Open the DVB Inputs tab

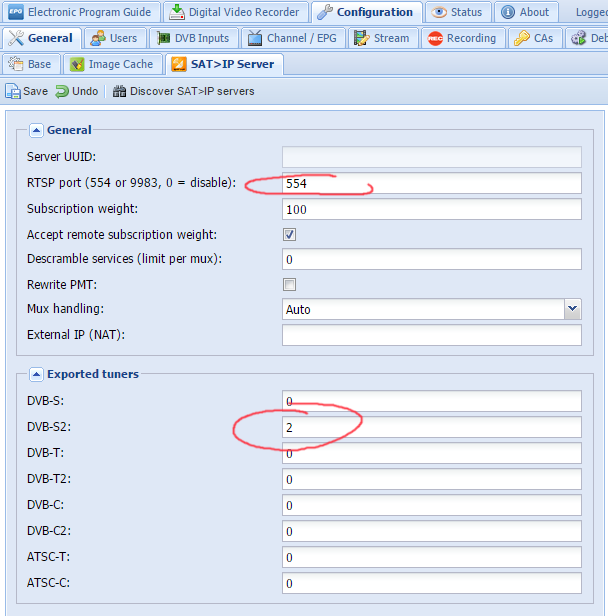click(x=195, y=38)
